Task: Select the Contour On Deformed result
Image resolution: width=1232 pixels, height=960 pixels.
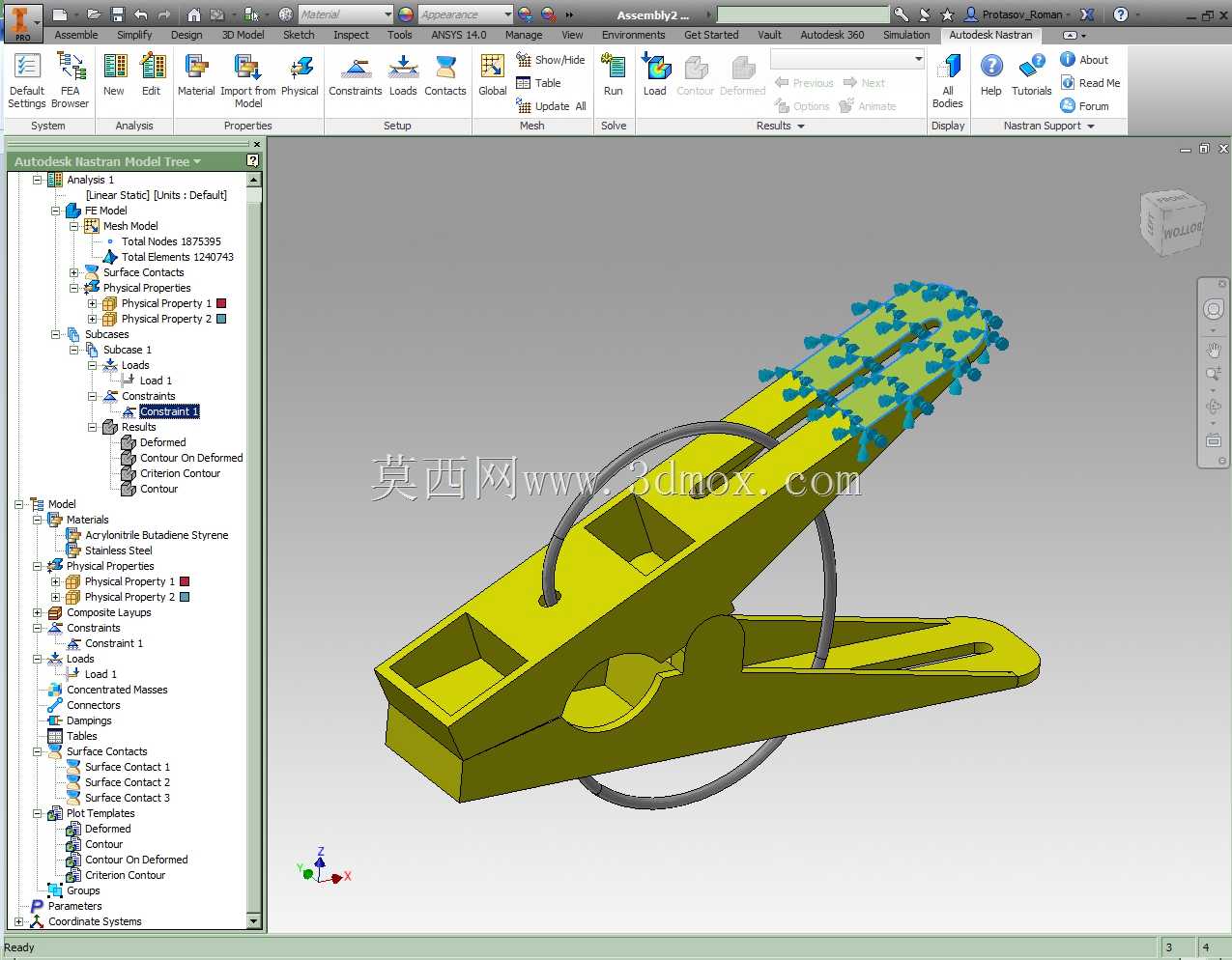Action: click(x=191, y=458)
